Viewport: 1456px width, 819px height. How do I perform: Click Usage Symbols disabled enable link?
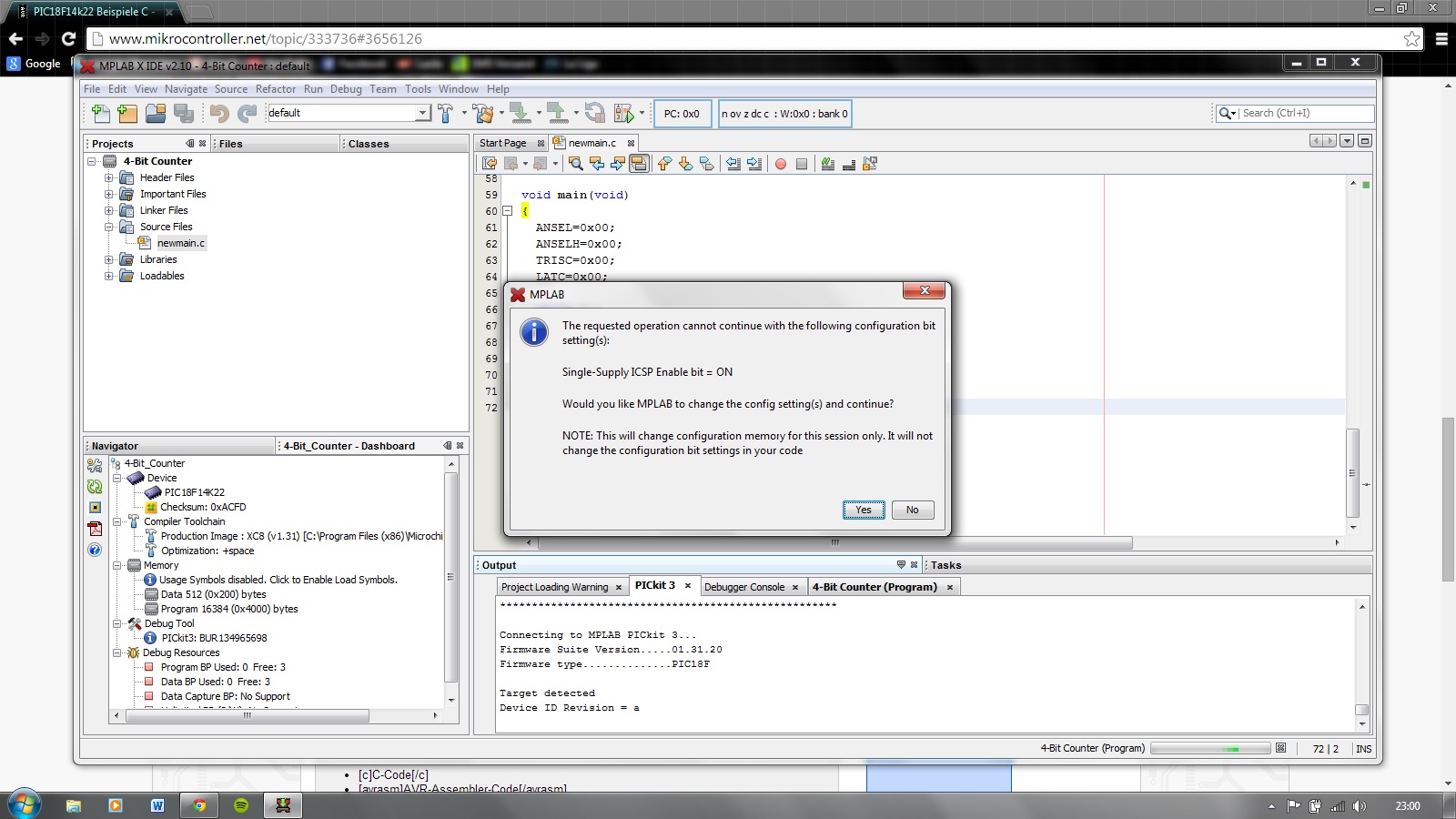278,580
